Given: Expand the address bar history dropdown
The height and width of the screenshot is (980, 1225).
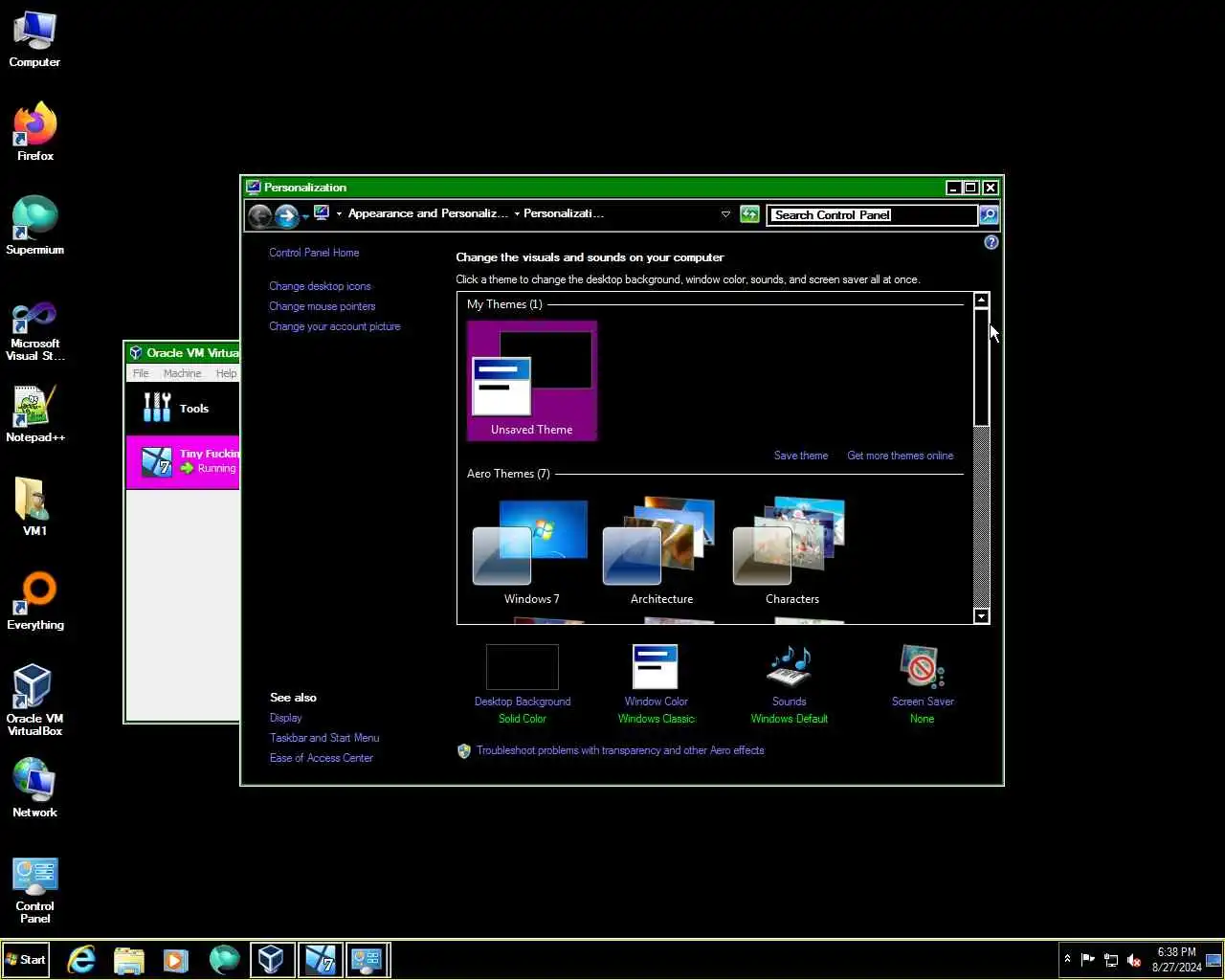Looking at the screenshot, I should coord(725,214).
